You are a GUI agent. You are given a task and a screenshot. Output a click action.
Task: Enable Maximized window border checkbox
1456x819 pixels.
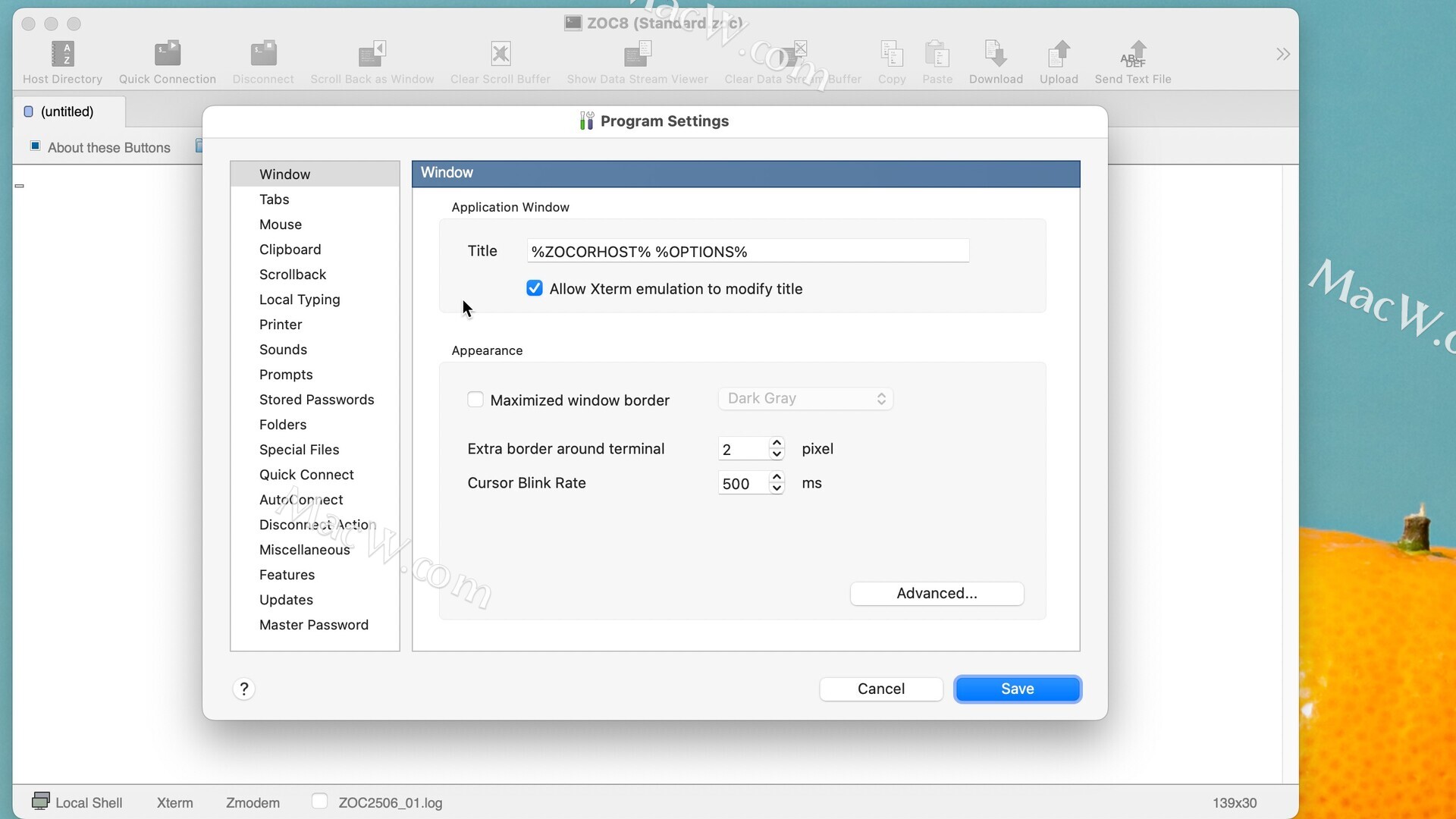point(475,400)
